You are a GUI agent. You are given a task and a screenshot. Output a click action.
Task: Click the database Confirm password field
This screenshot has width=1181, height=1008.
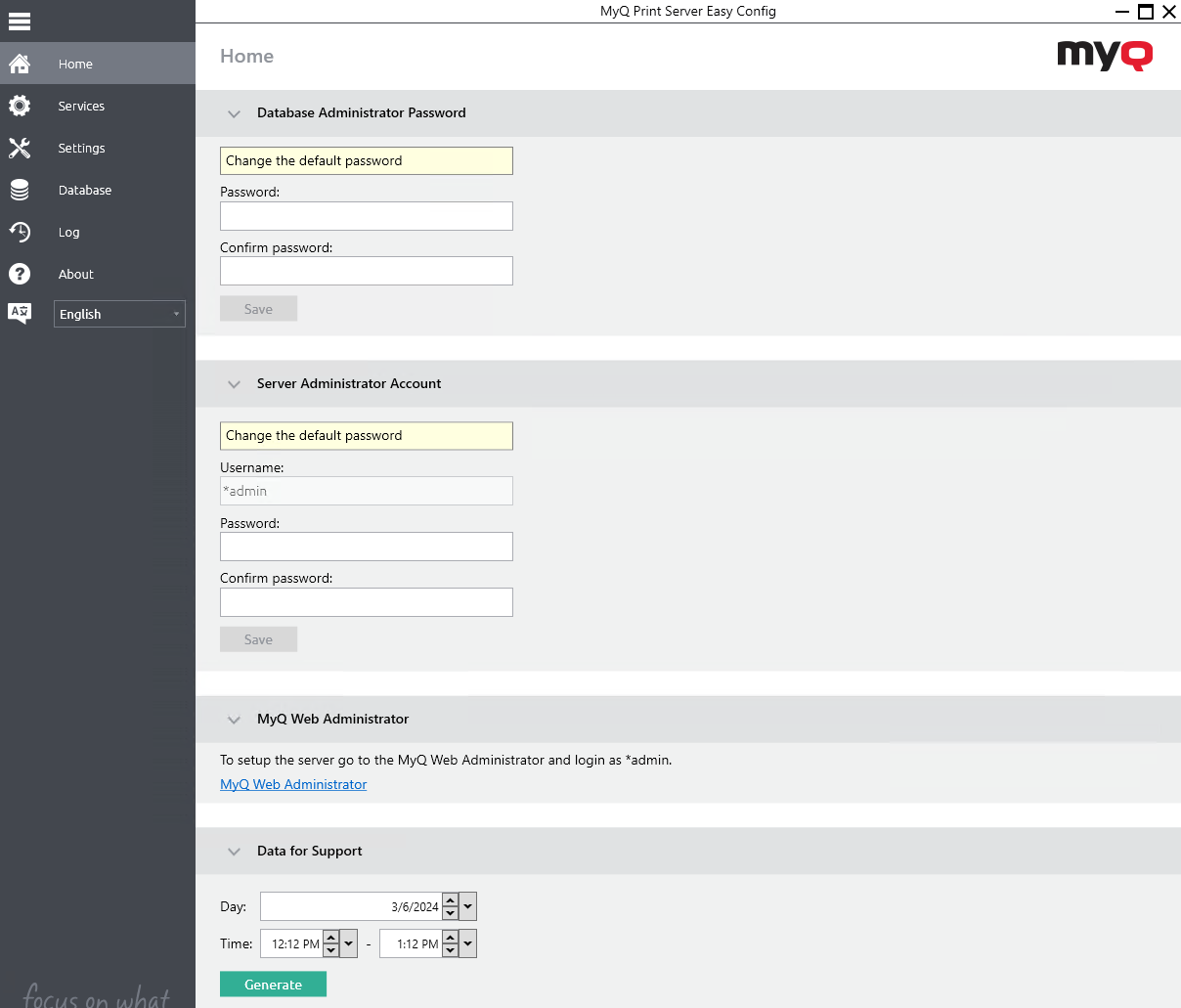pyautogui.click(x=366, y=271)
